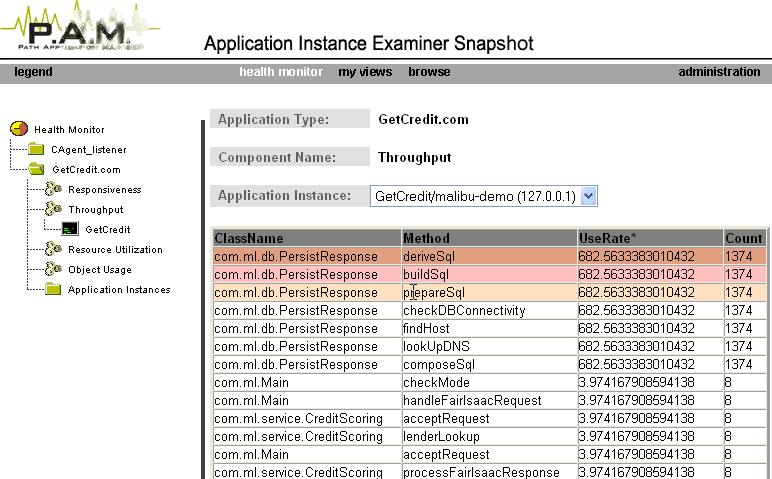Select Resource Utilization tree node
Screen dimensions: 772x479
[x=115, y=250]
